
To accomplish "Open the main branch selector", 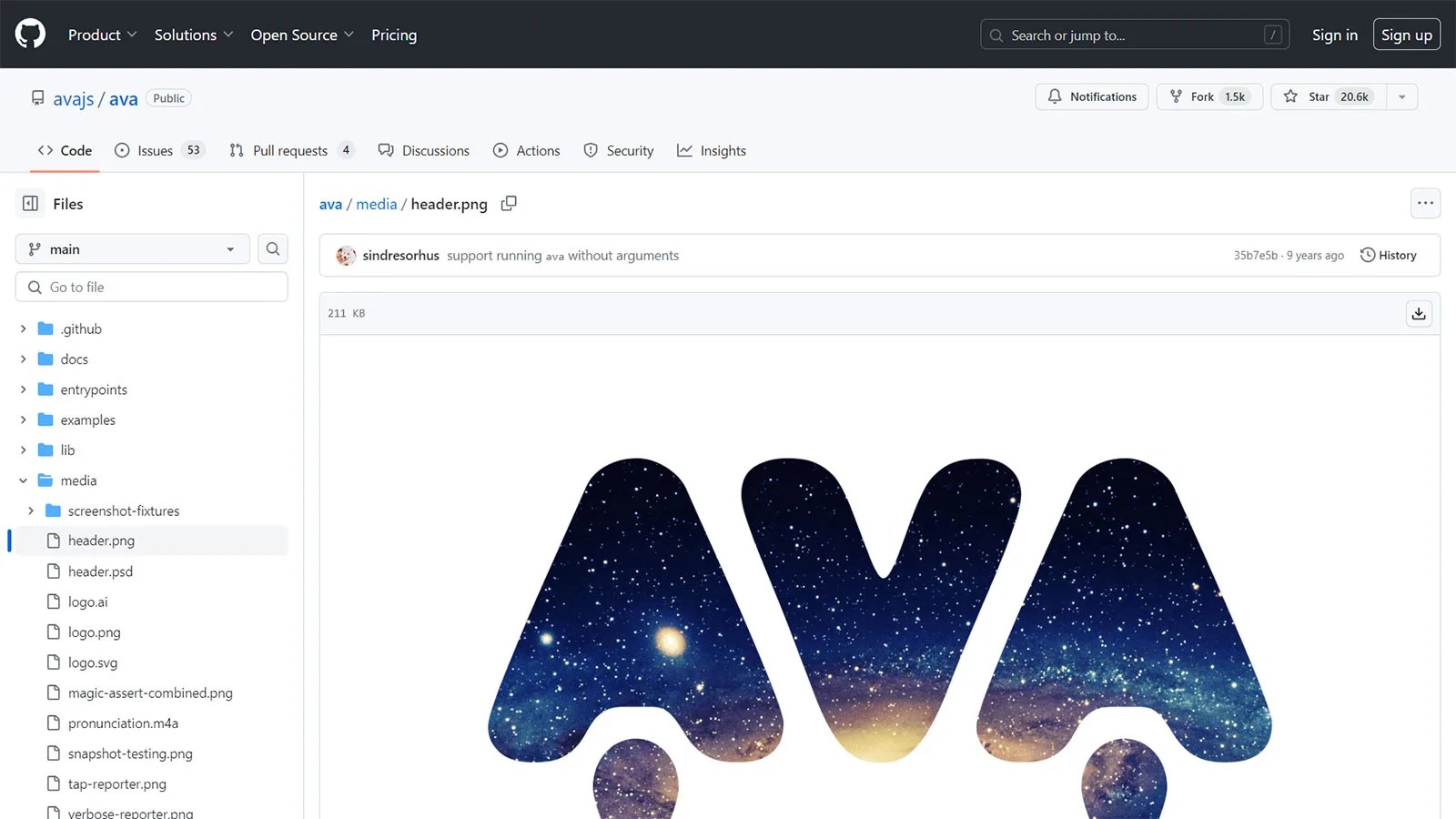I will (131, 248).
